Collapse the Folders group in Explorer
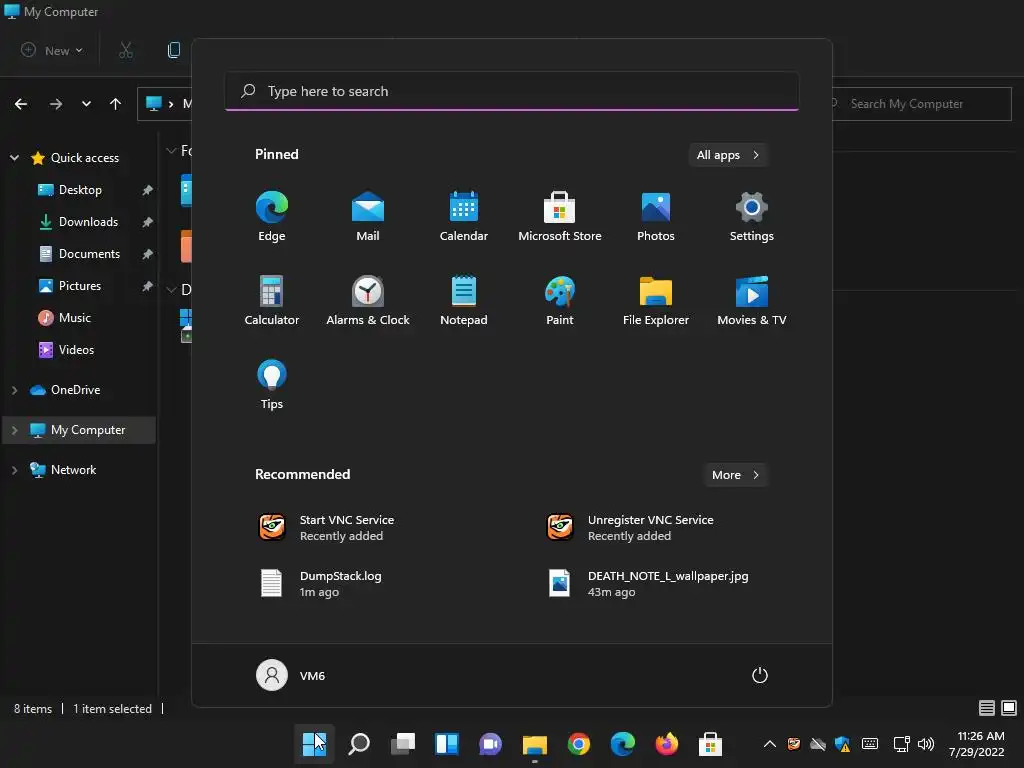This screenshot has width=1024, height=768. click(x=171, y=151)
